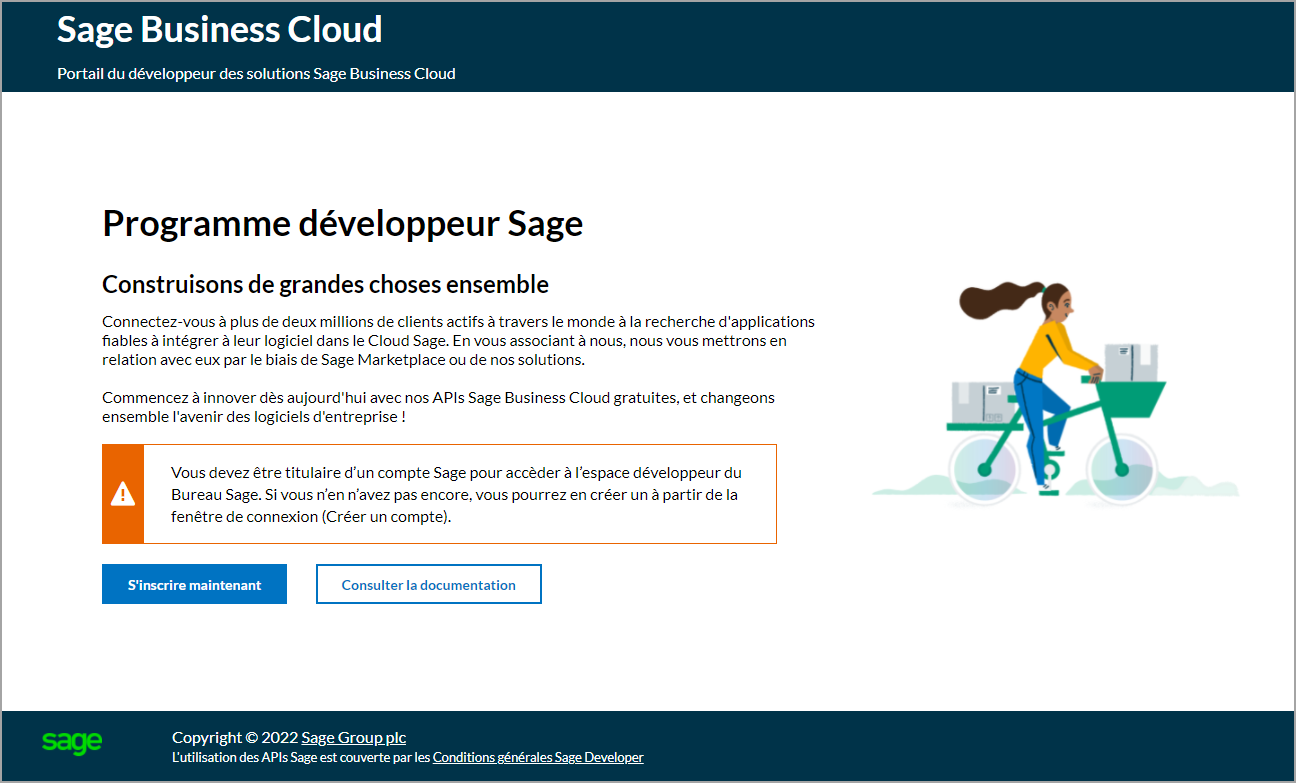
Task: Click the 'Copyright © 2022' text
Action: tap(235, 737)
